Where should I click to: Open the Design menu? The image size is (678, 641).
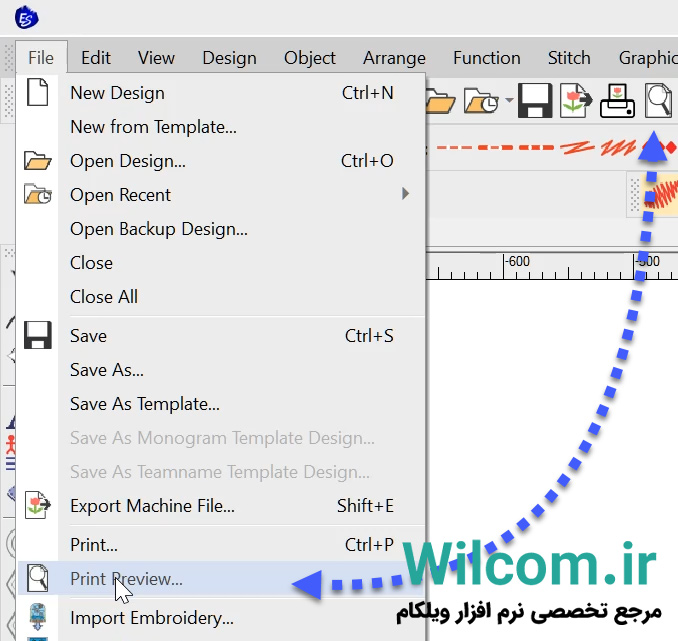(x=230, y=58)
